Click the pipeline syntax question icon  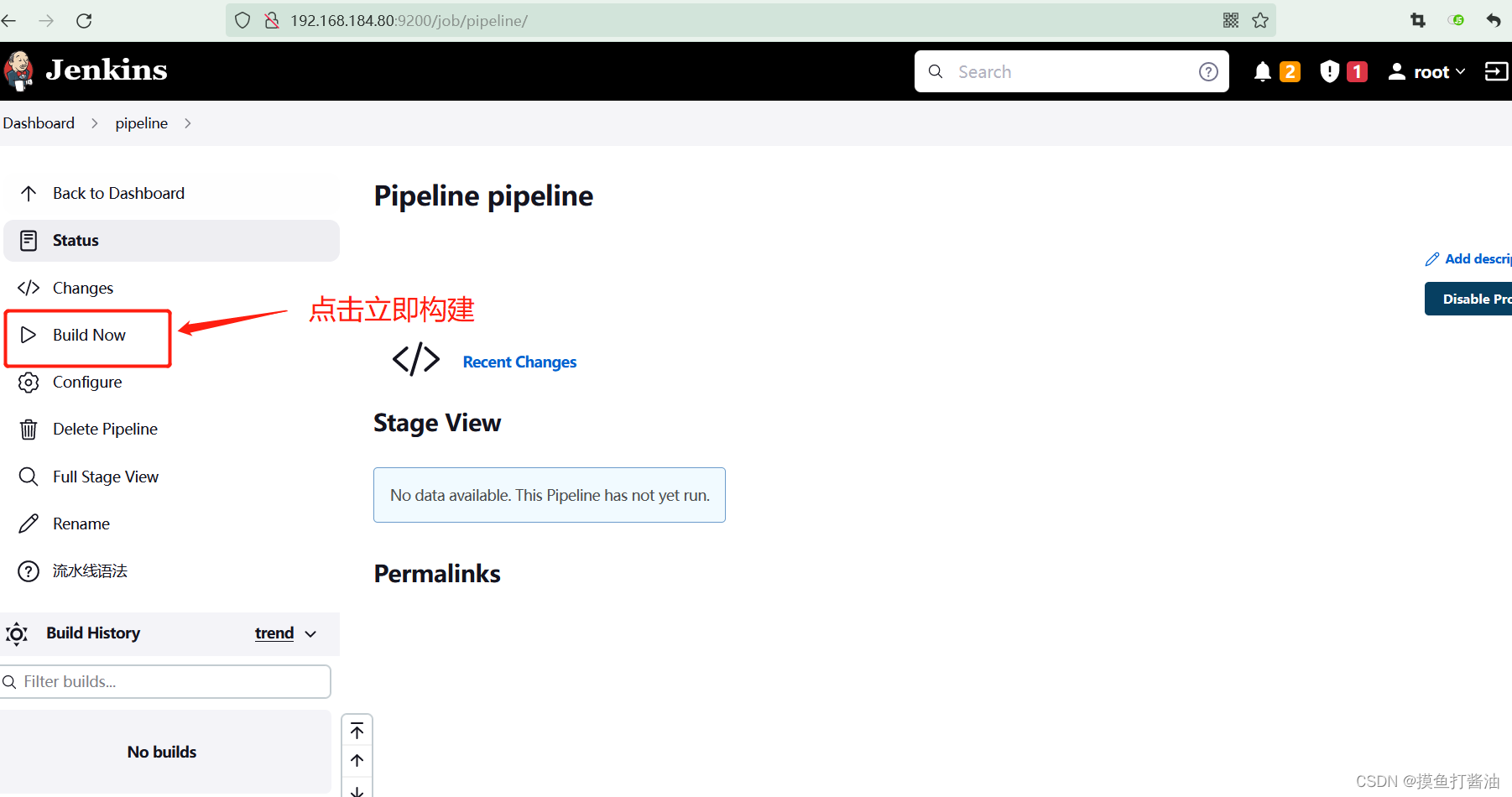[29, 571]
